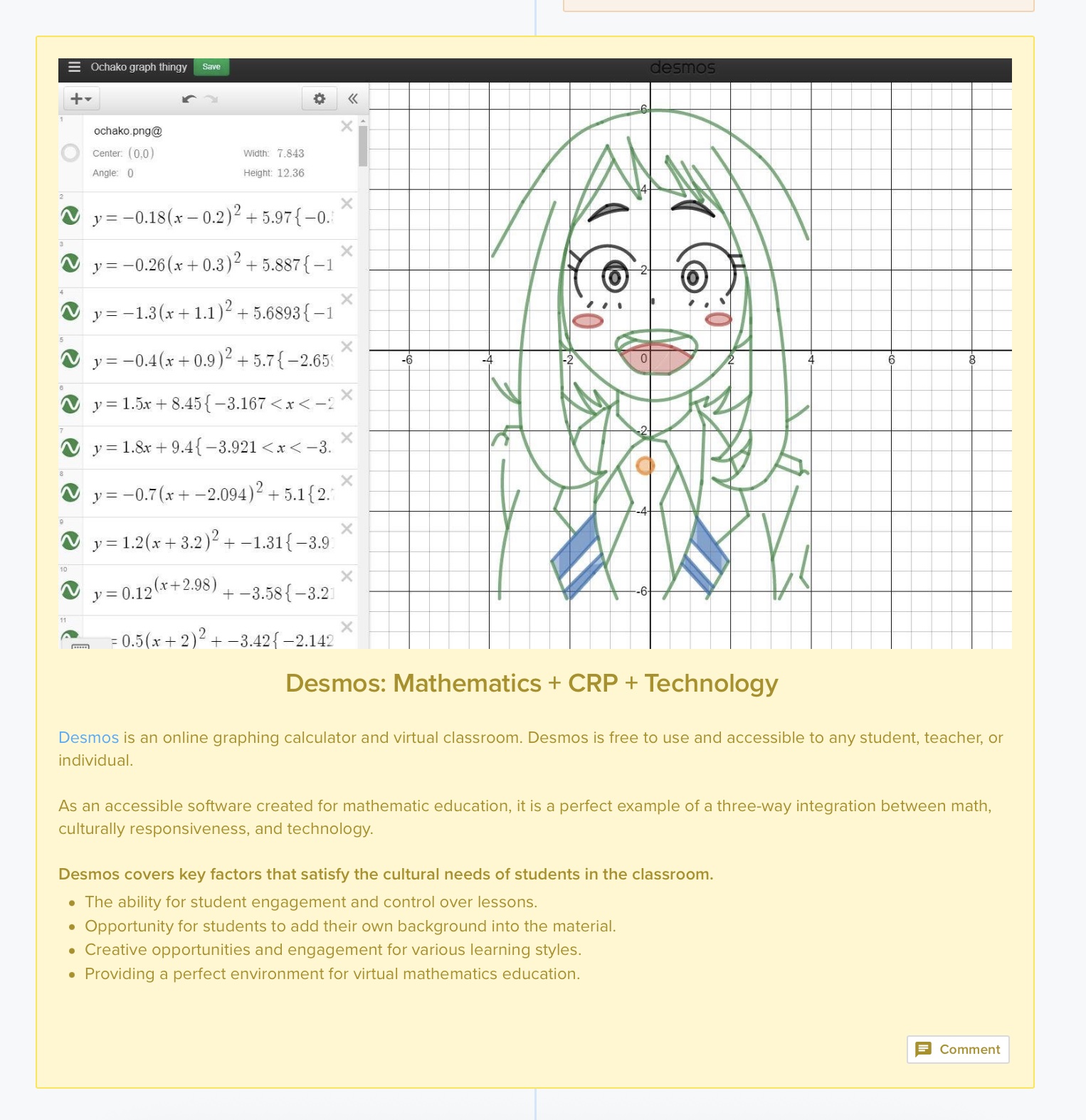Toggle visibility of y=1.8x+9.4 expression

[x=70, y=447]
